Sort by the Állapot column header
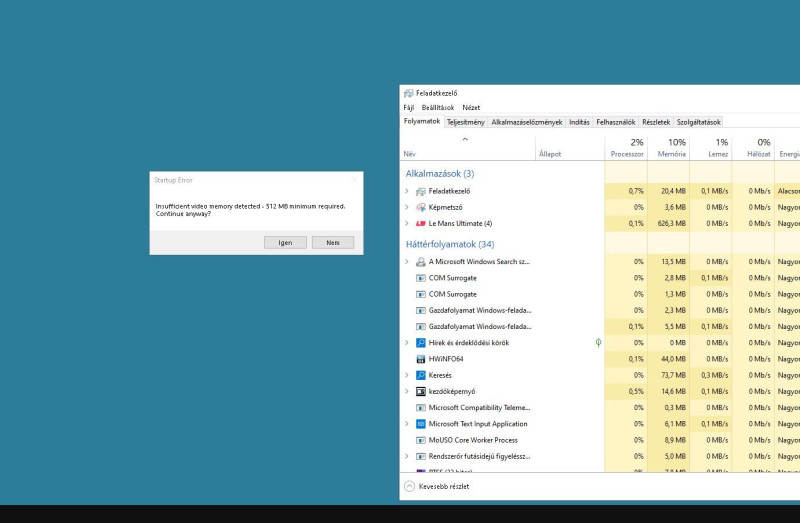This screenshot has height=523, width=800. (570, 148)
